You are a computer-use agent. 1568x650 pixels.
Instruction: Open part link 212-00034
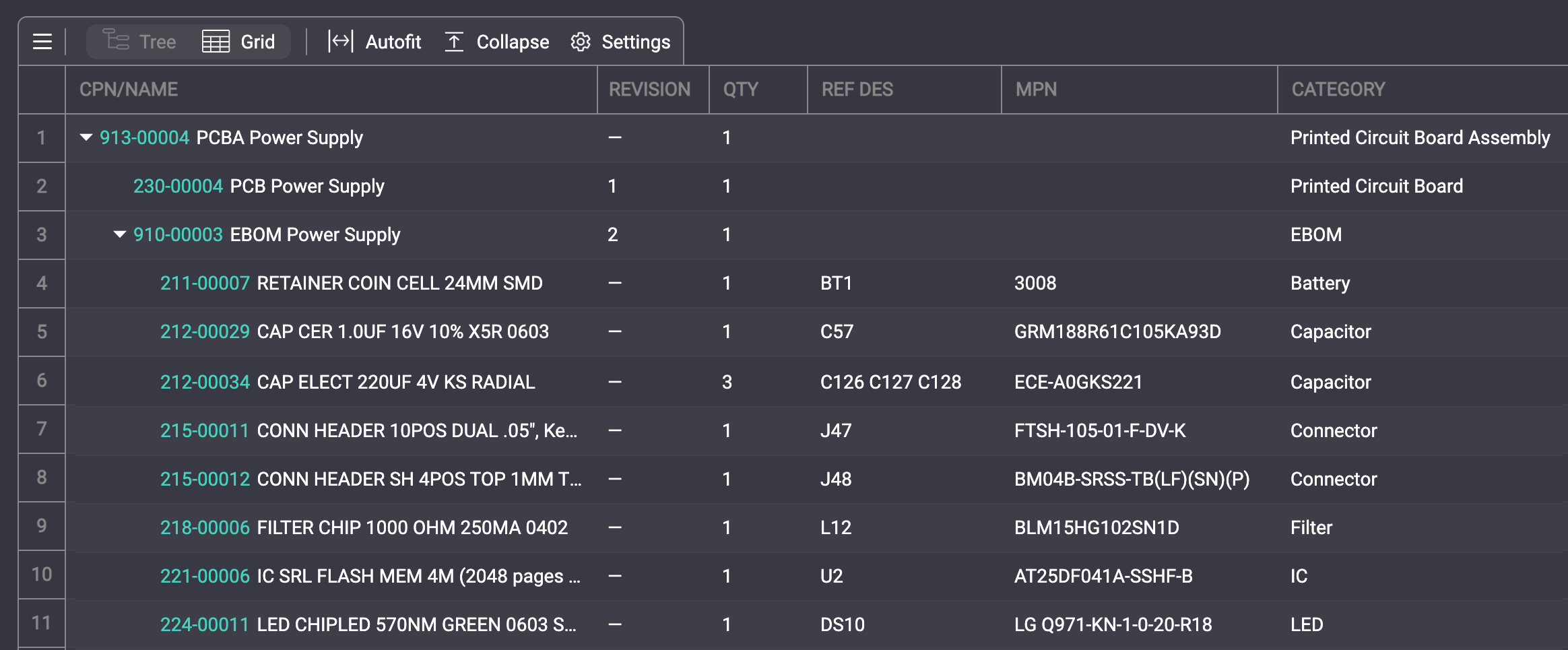[x=205, y=382]
